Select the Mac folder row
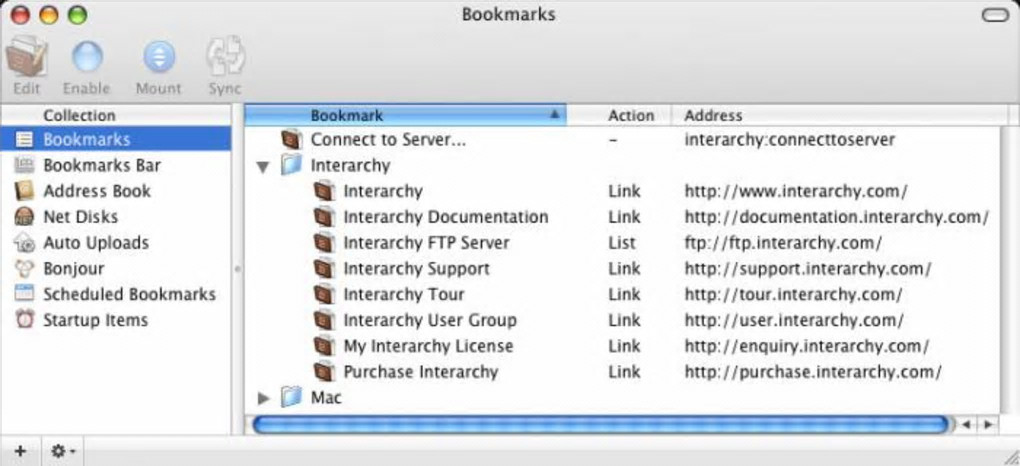 coord(622,398)
